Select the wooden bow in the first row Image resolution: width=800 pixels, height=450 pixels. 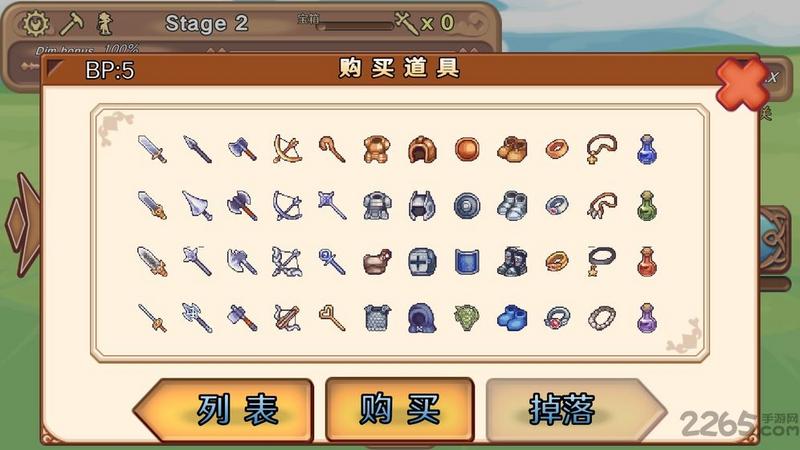coord(287,149)
